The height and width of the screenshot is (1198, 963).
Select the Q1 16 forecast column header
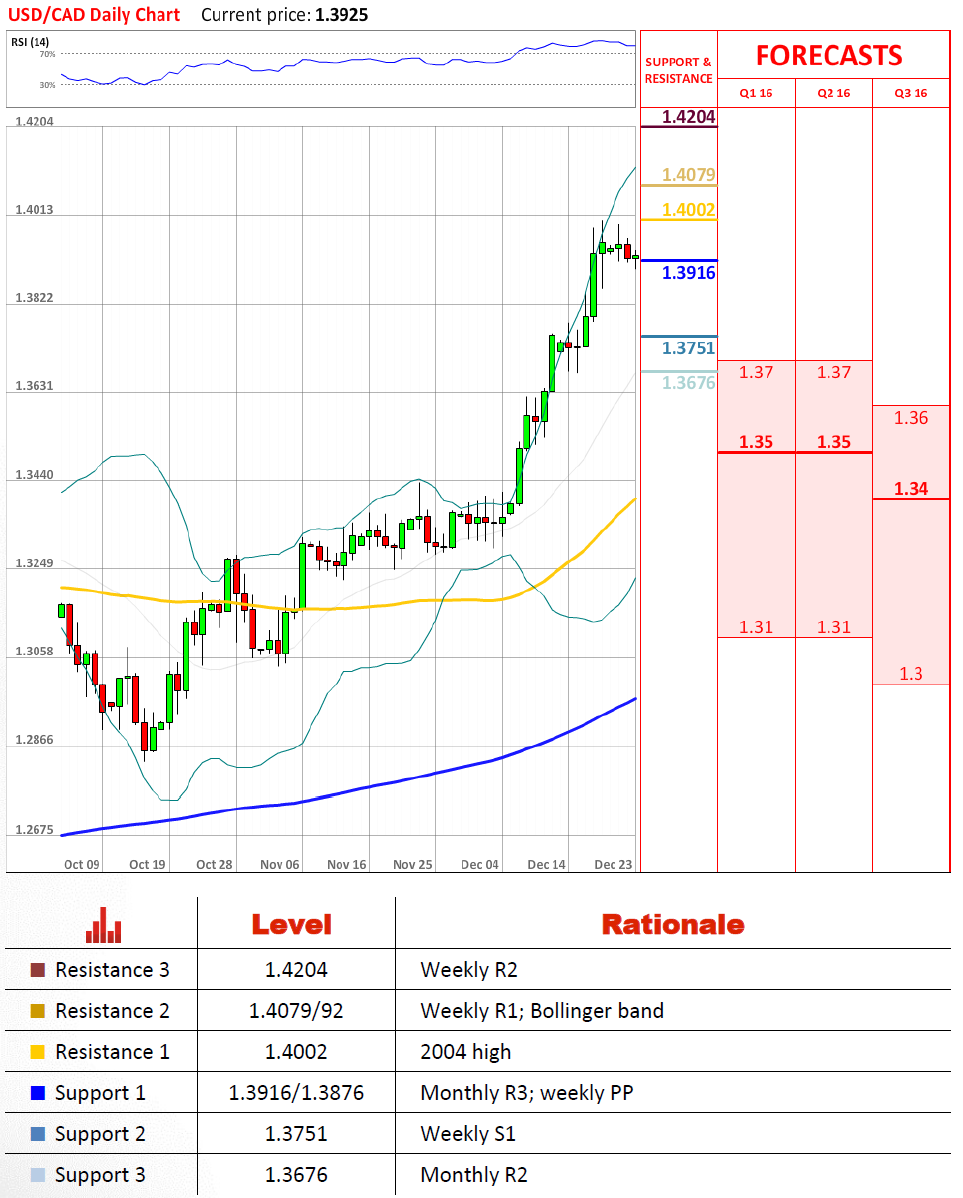coord(755,93)
